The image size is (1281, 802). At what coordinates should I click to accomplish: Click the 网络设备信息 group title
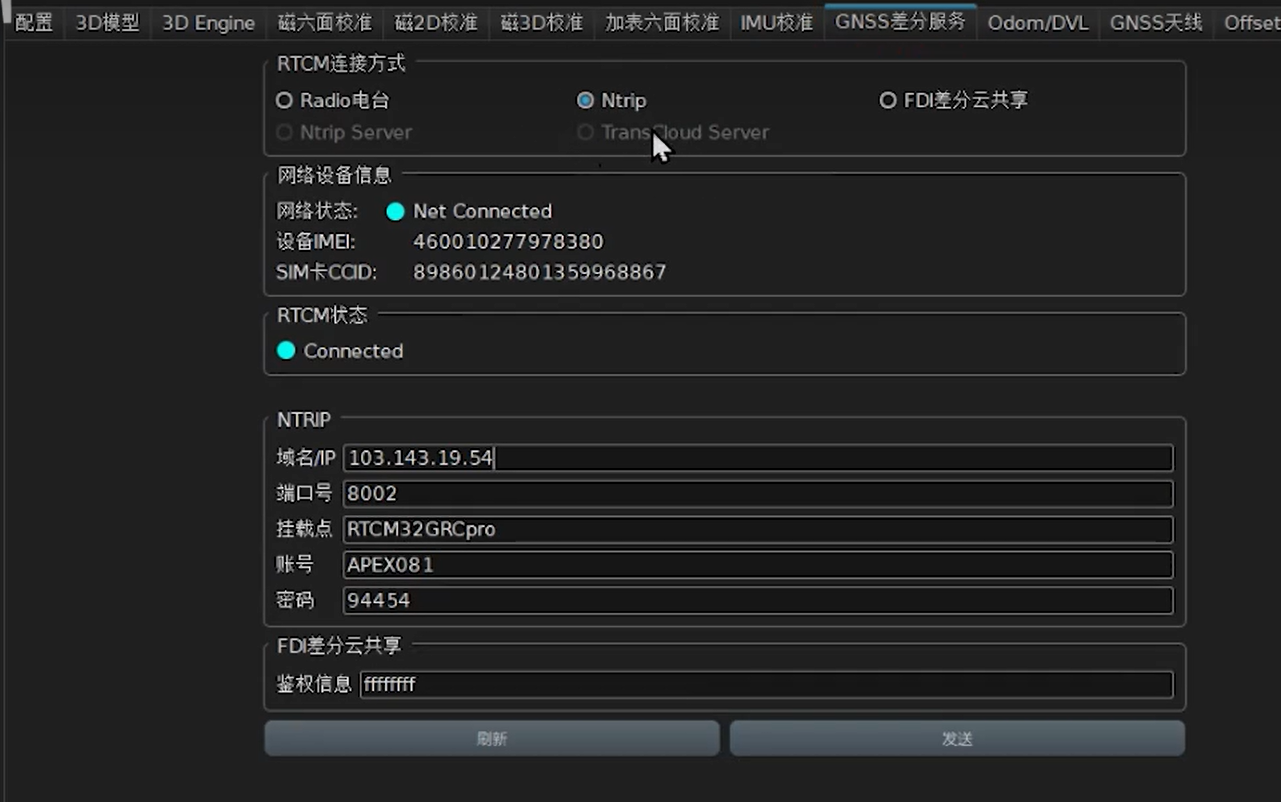coord(334,175)
